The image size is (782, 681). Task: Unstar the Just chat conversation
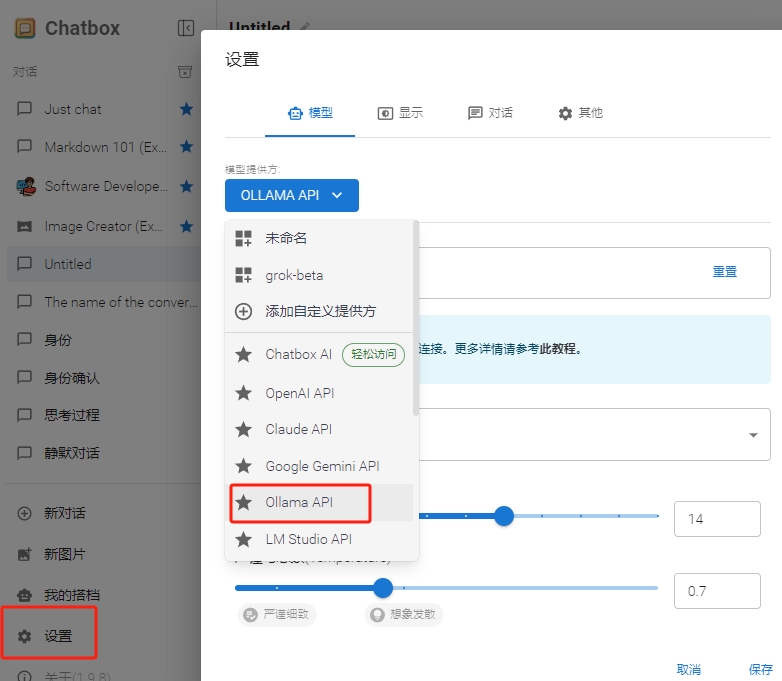[187, 109]
